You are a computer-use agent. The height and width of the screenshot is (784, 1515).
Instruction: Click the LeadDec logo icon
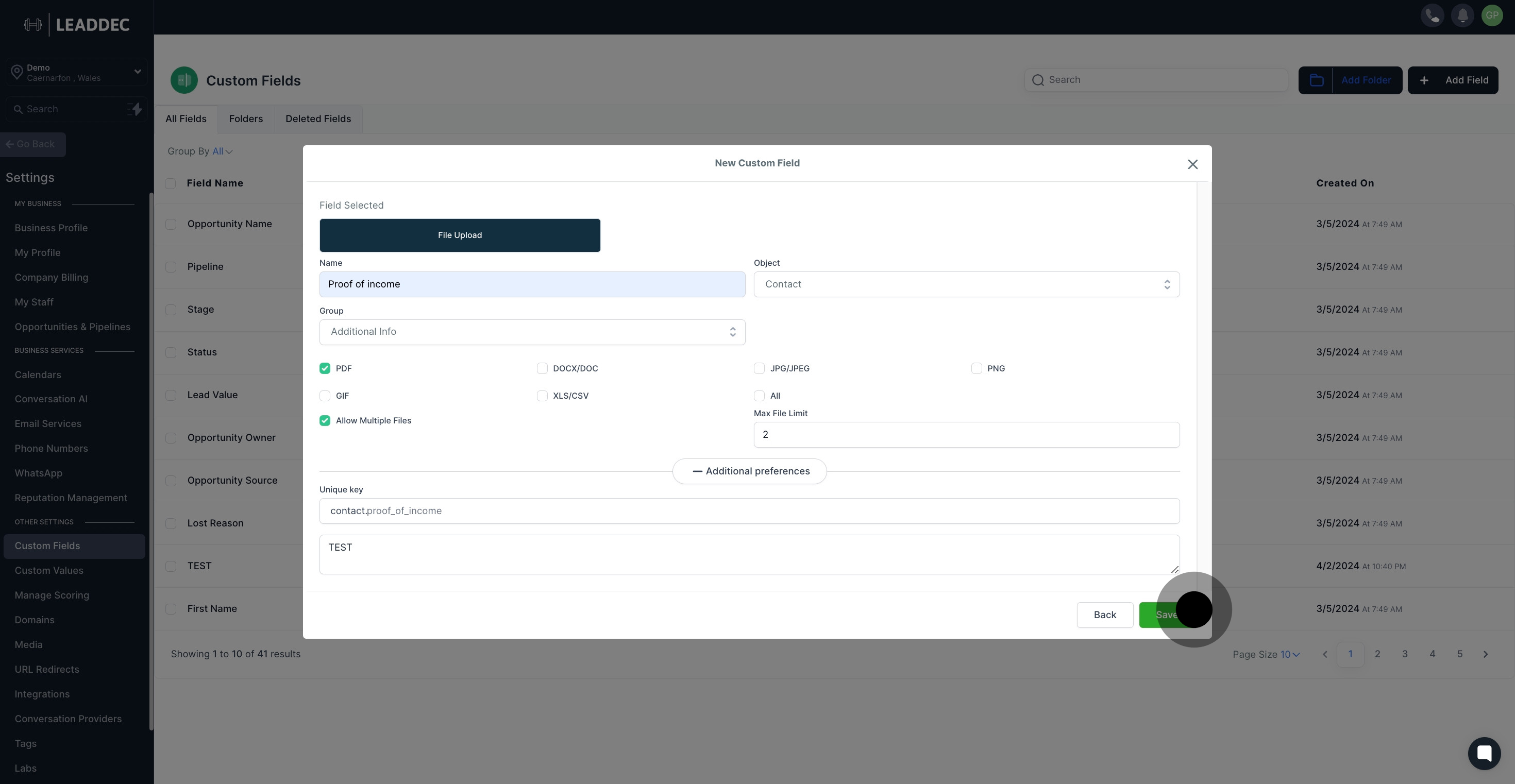click(33, 25)
